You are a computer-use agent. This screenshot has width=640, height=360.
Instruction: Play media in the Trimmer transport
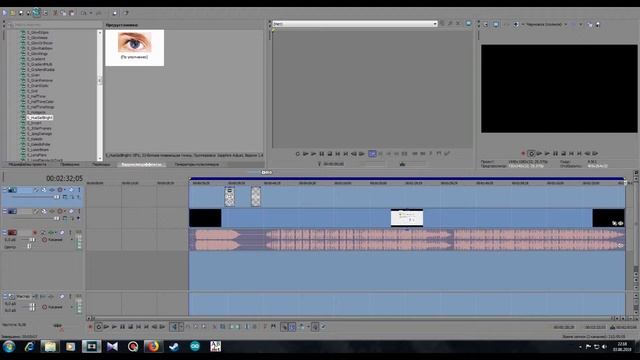pos(313,154)
